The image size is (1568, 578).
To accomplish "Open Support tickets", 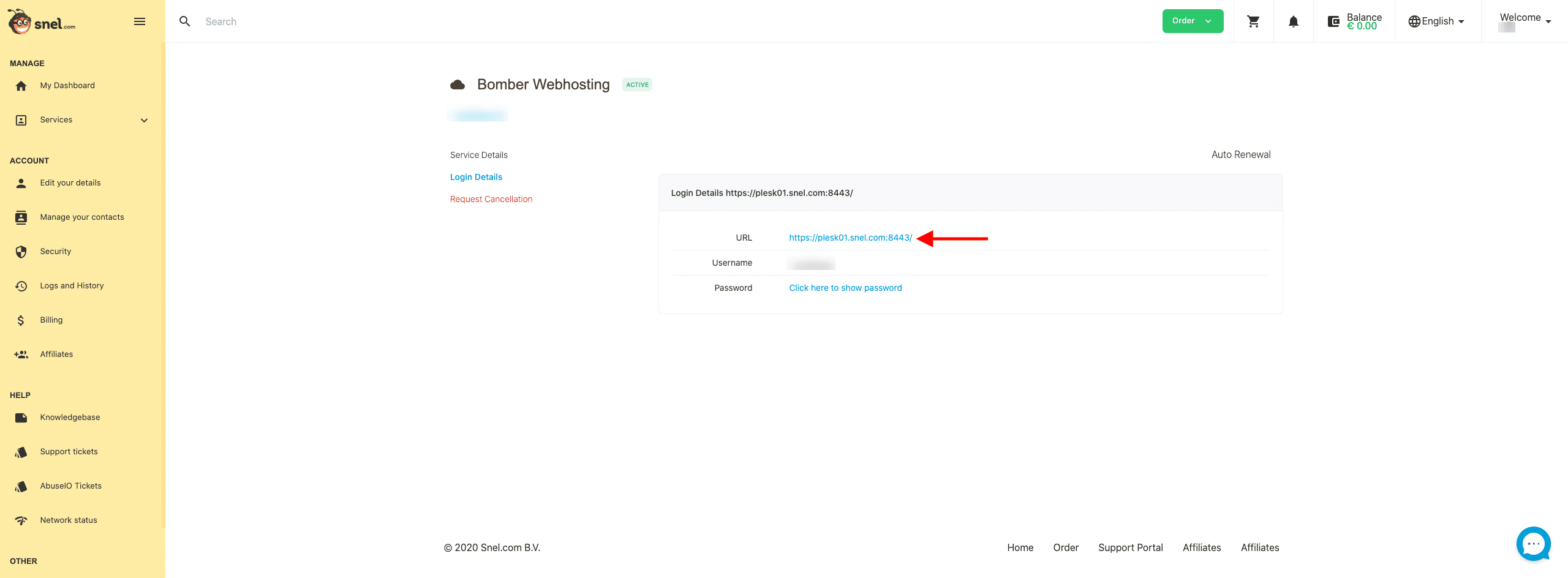I will pyautogui.click(x=69, y=452).
